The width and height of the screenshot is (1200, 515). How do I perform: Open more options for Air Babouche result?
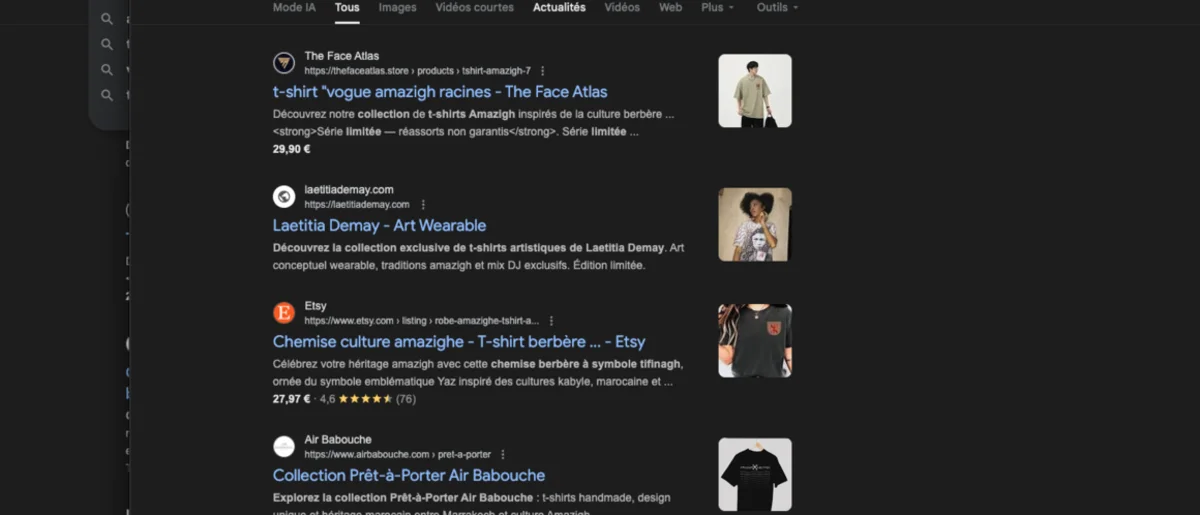503,455
